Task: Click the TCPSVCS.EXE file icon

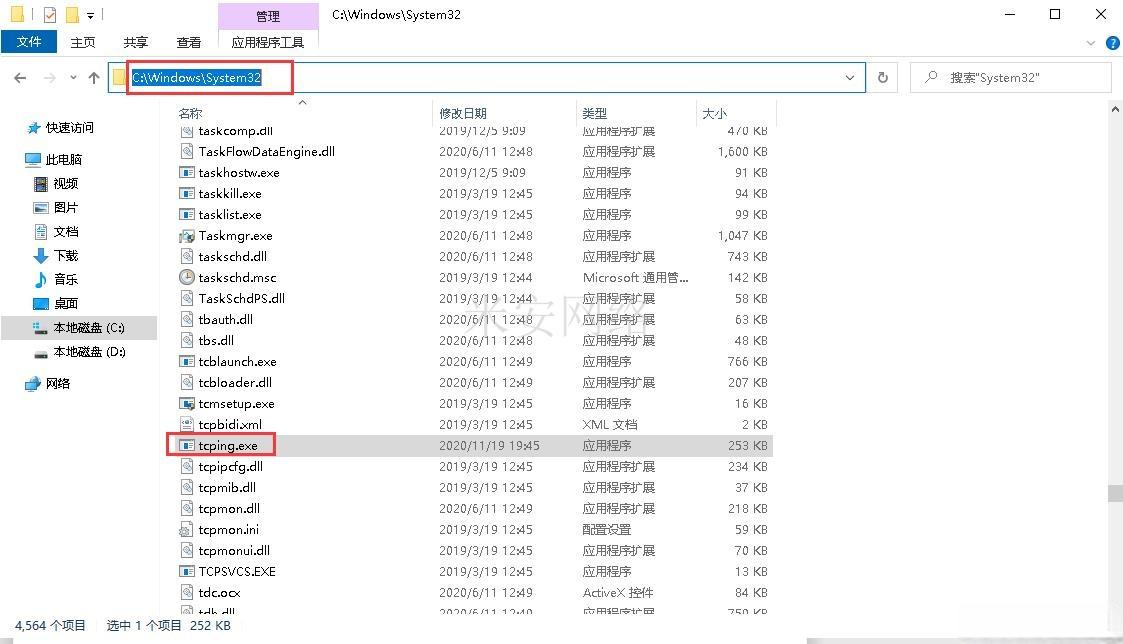Action: pyautogui.click(x=186, y=572)
